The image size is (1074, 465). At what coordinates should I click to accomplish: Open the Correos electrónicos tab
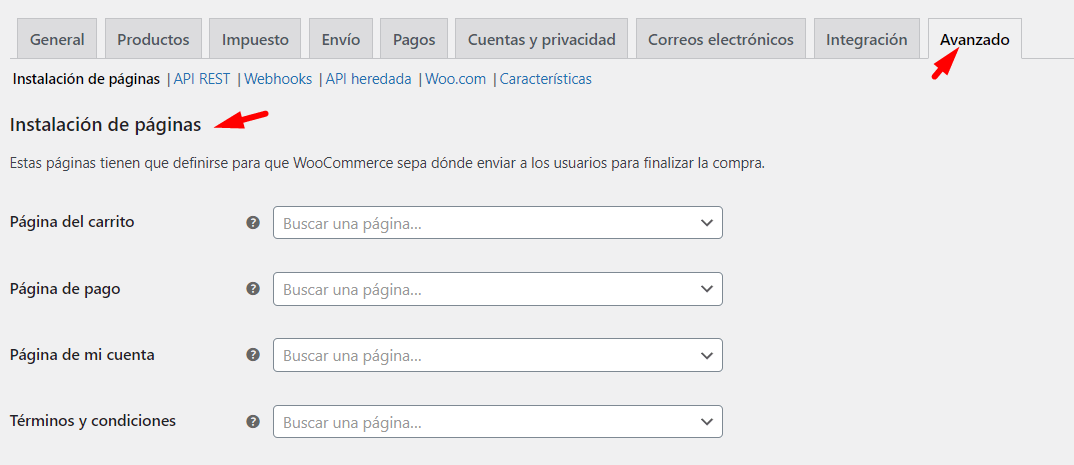click(x=721, y=39)
